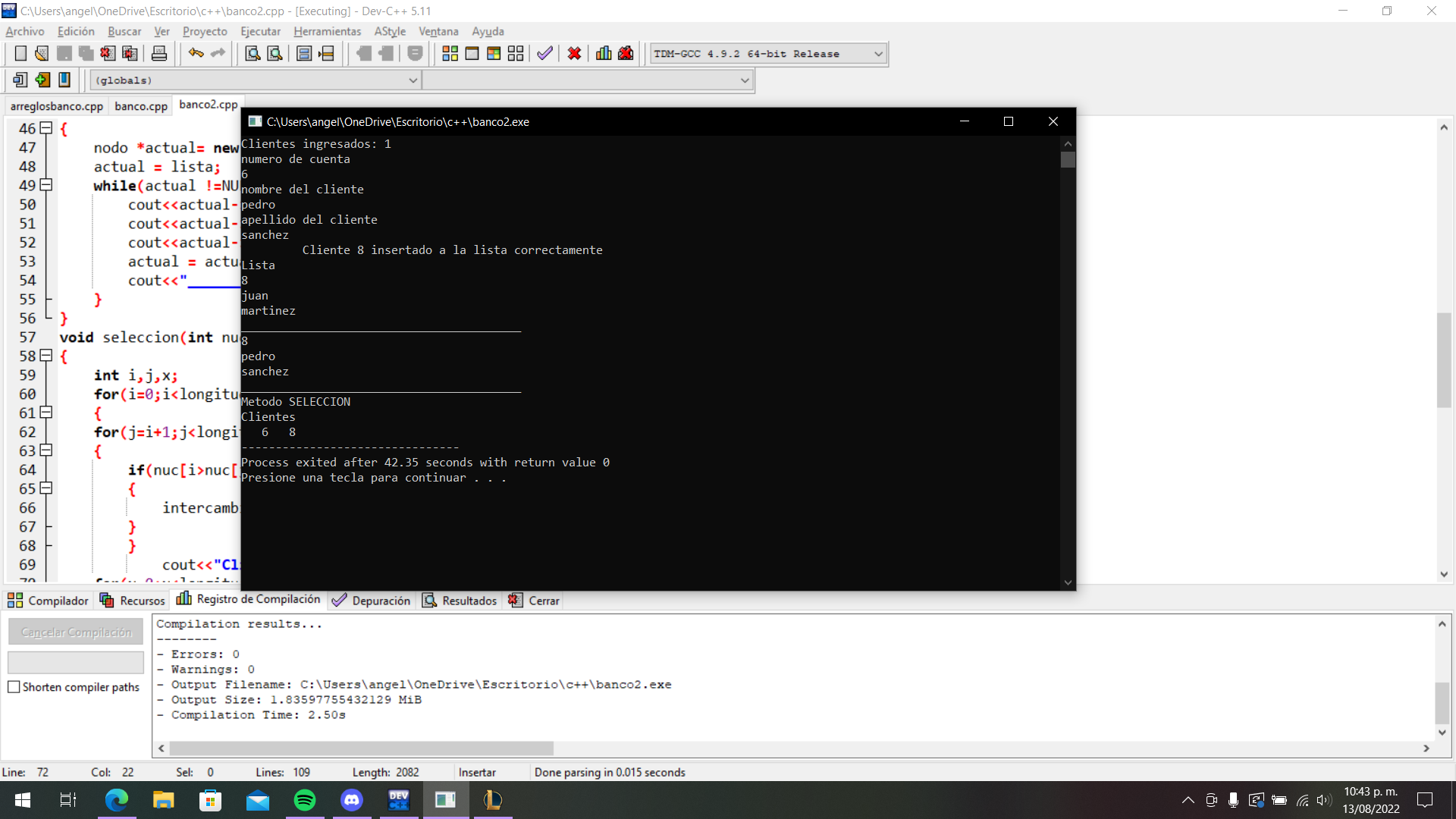Image resolution: width=1456 pixels, height=819 pixels.
Task: Select the Depuración tab
Action: click(x=380, y=600)
